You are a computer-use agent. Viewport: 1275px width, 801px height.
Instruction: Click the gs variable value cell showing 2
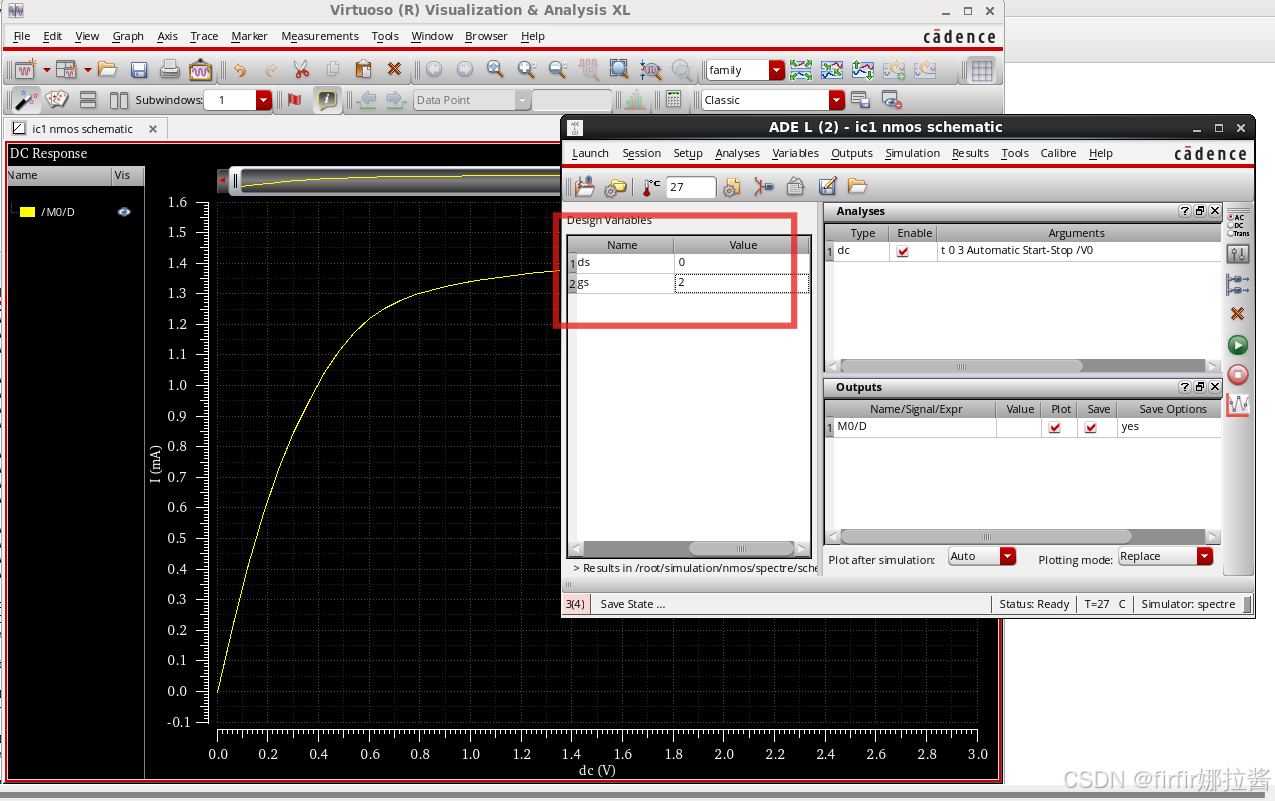click(x=741, y=283)
